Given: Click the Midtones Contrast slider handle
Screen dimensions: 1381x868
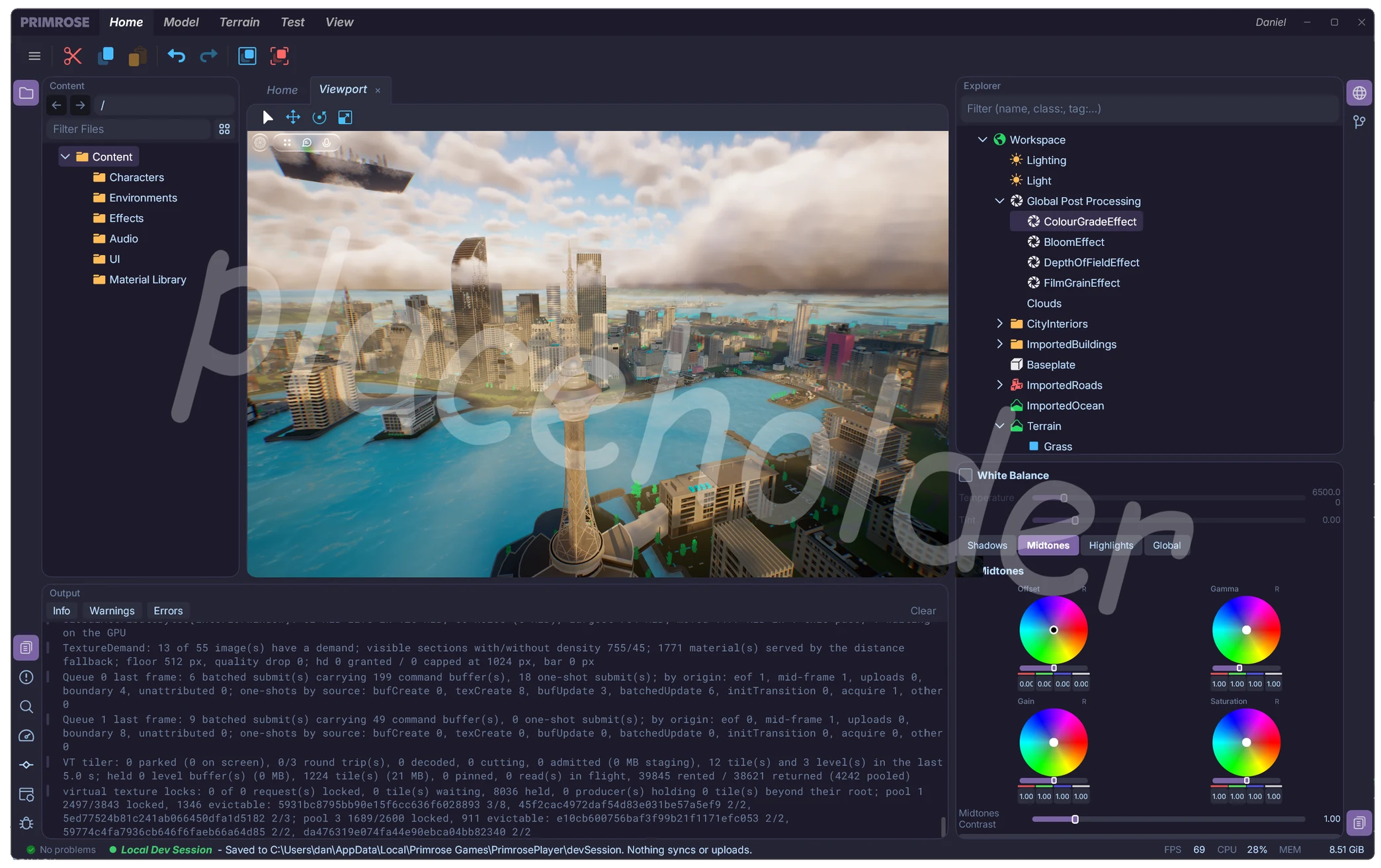Looking at the screenshot, I should (1075, 819).
